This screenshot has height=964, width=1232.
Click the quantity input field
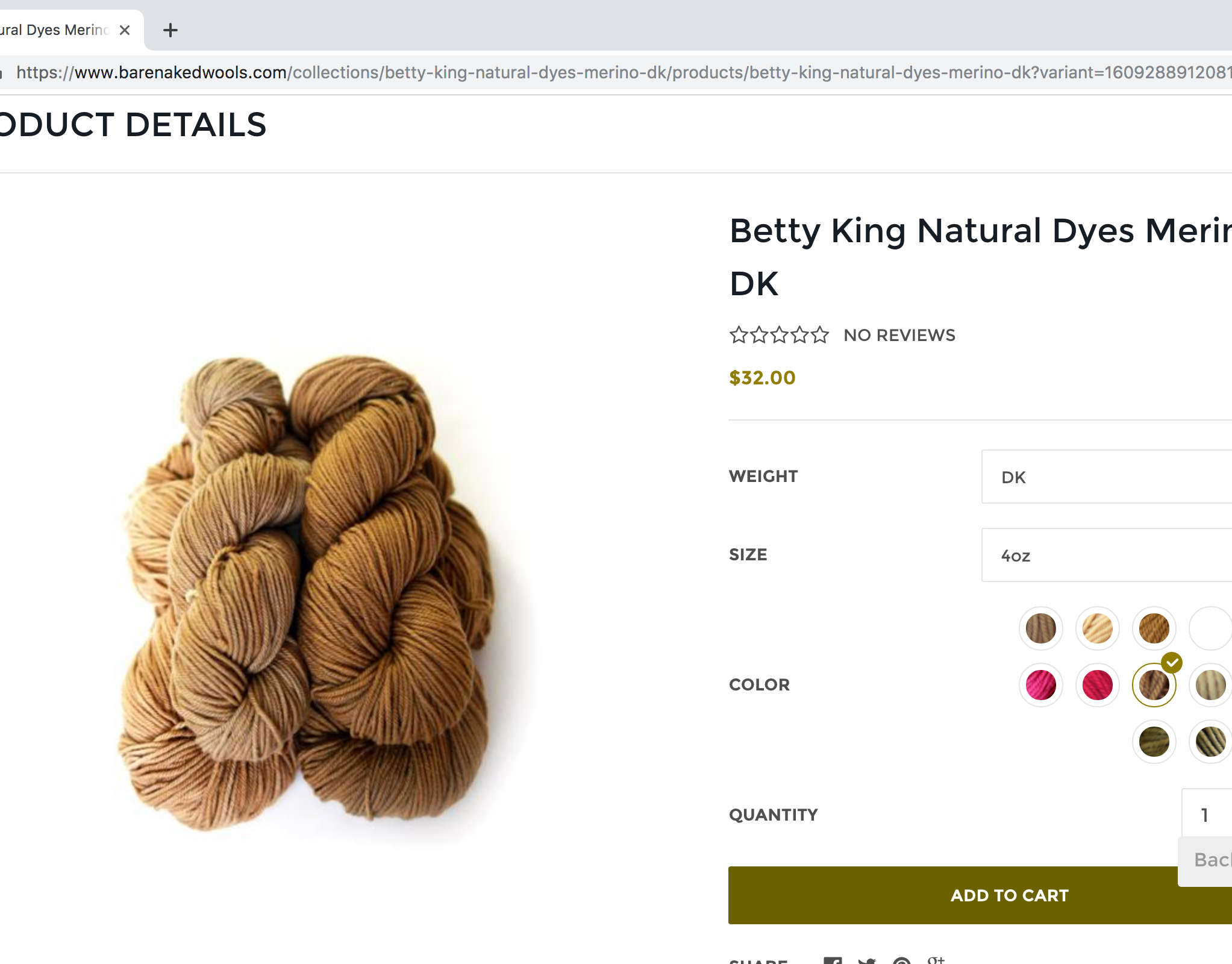[1207, 815]
